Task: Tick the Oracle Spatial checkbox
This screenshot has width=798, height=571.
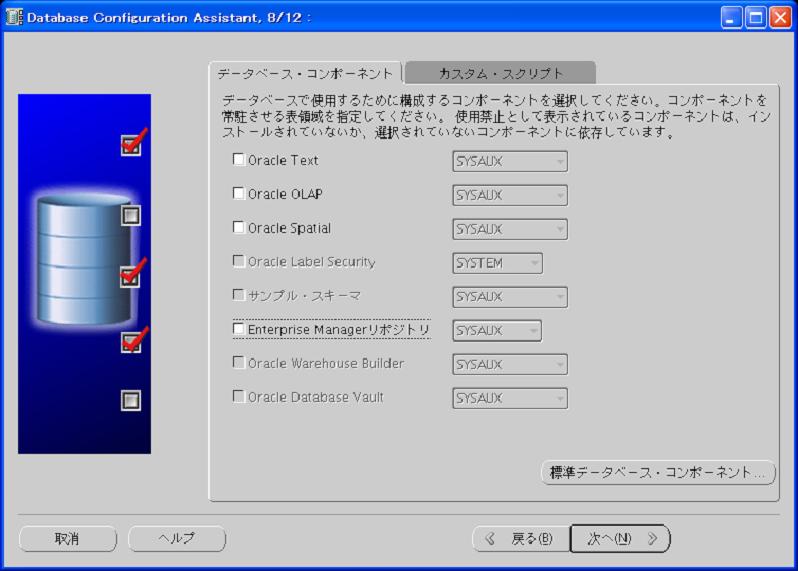Action: 238,227
